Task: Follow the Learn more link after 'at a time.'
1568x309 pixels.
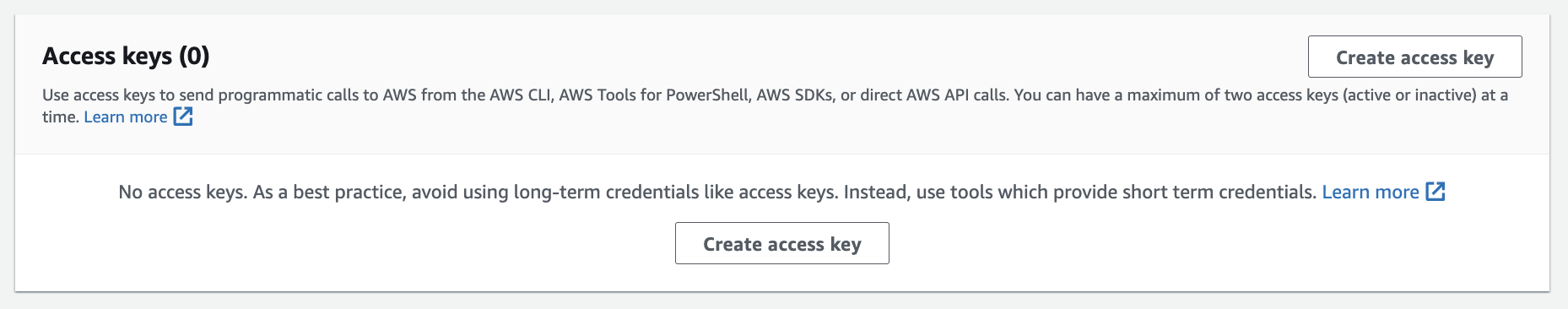Action: coord(126,117)
